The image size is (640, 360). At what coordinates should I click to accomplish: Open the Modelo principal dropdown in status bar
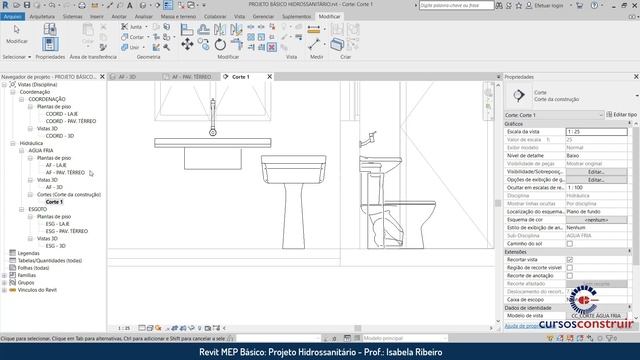(405, 338)
